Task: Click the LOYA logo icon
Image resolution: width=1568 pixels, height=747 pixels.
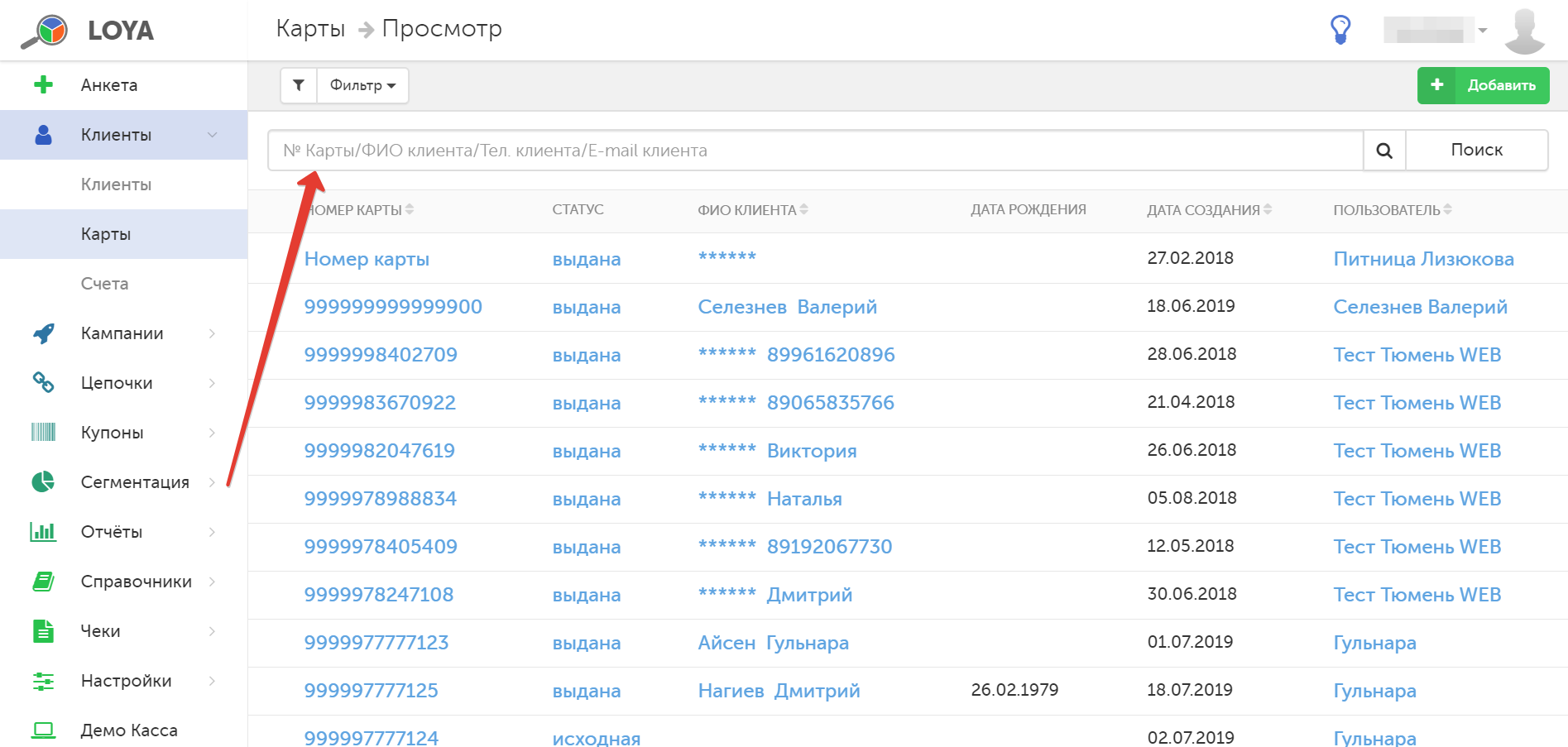Action: click(45, 31)
